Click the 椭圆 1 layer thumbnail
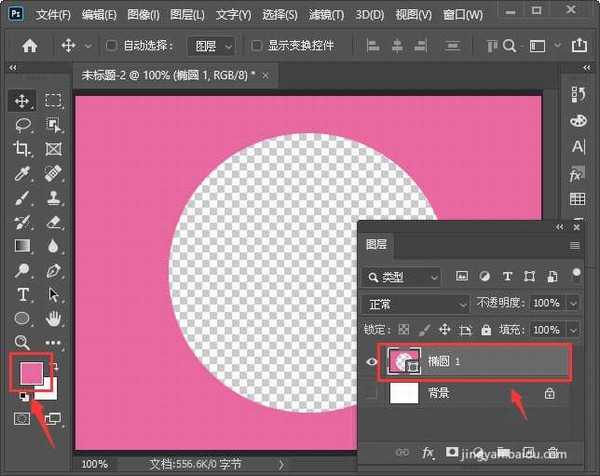 tap(400, 362)
